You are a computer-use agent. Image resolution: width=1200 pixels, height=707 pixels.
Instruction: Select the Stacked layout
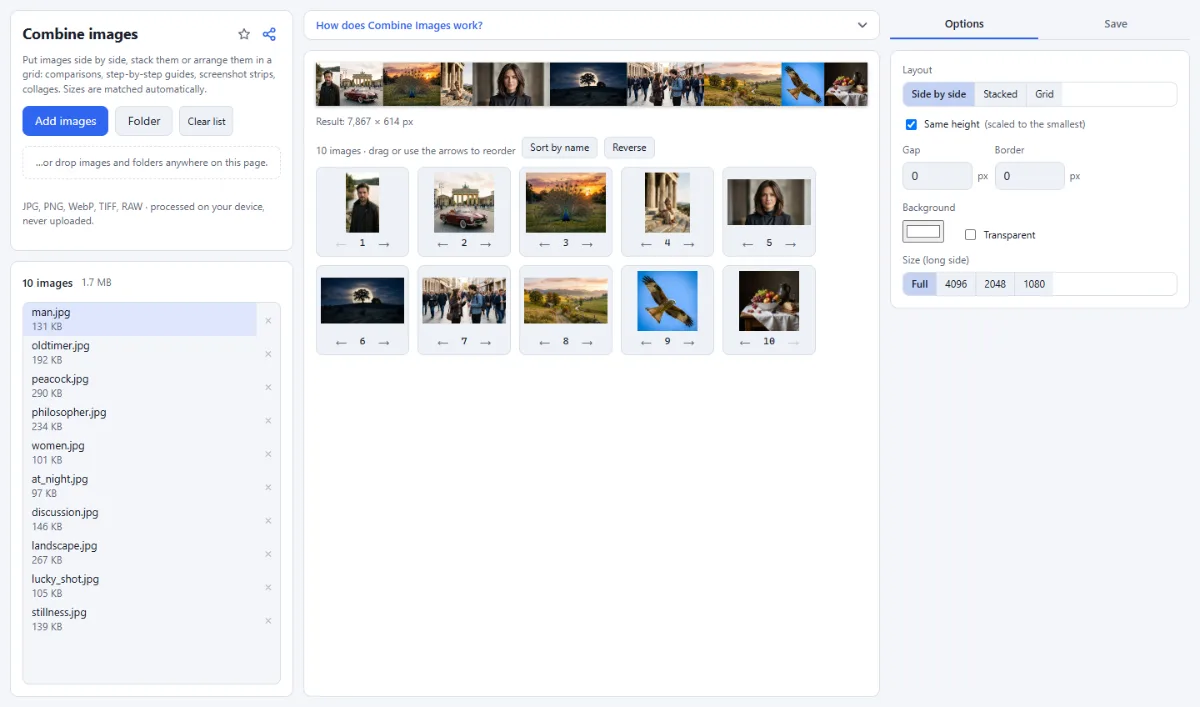point(1000,94)
